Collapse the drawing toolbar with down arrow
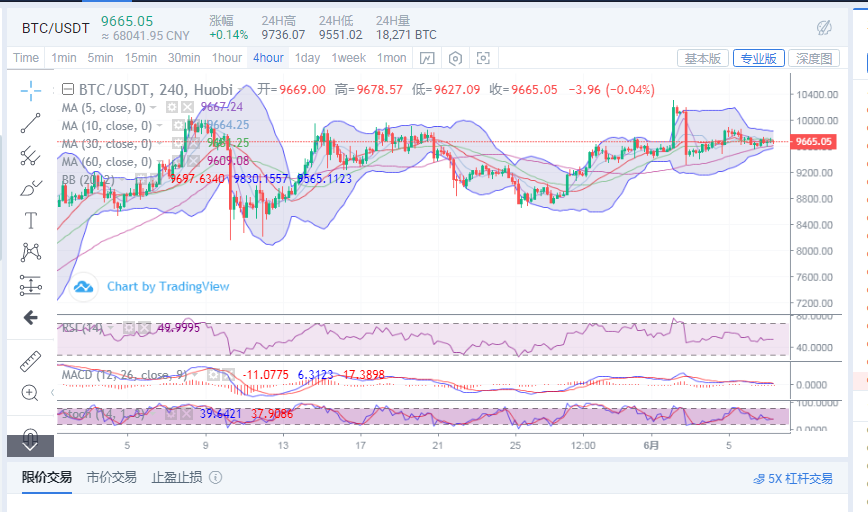Screen dimensions: 868x512 tap(30, 441)
